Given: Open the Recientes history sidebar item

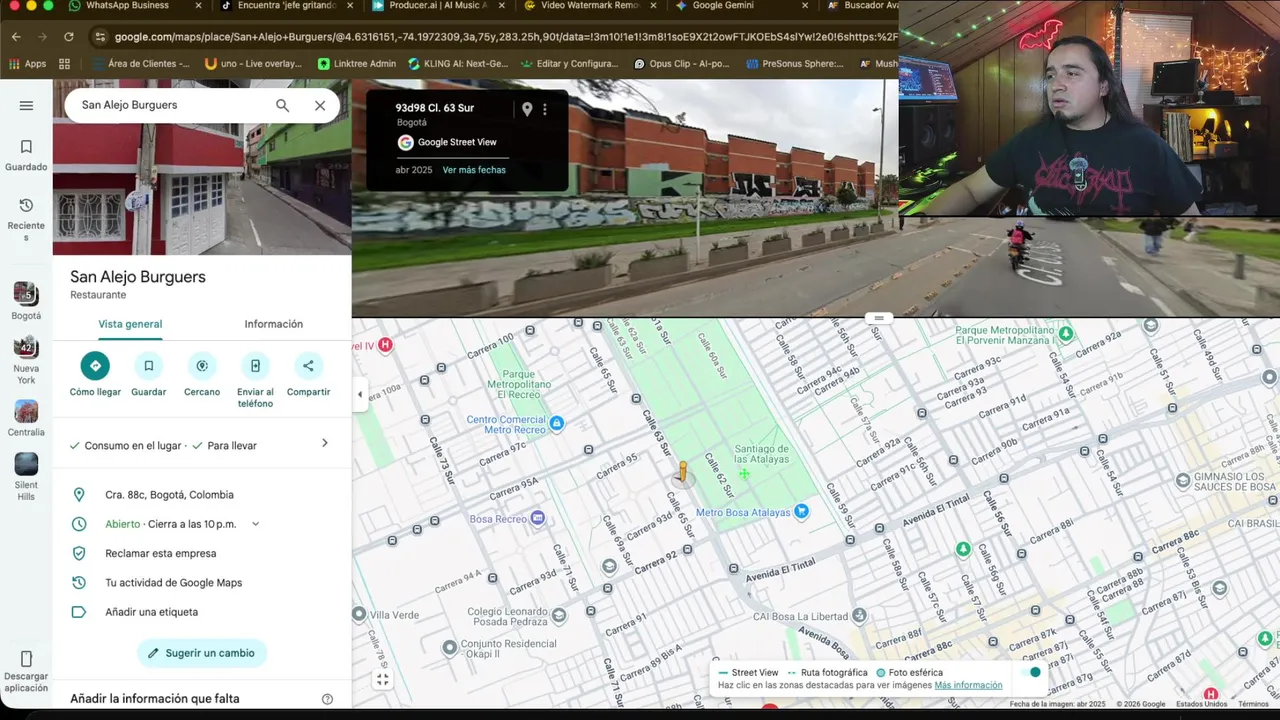Looking at the screenshot, I should click(x=26, y=220).
